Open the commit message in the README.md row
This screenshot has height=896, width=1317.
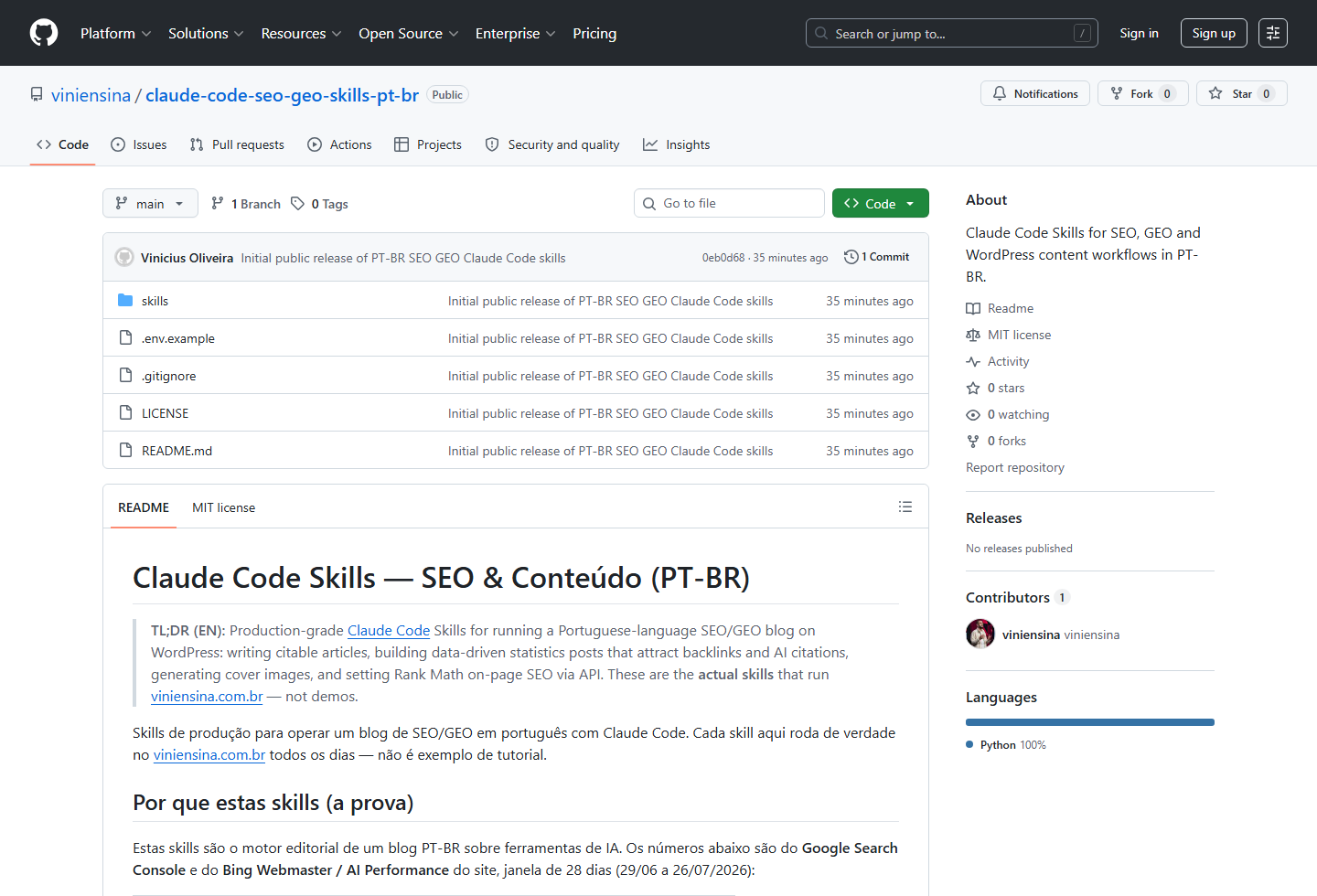[x=610, y=451]
